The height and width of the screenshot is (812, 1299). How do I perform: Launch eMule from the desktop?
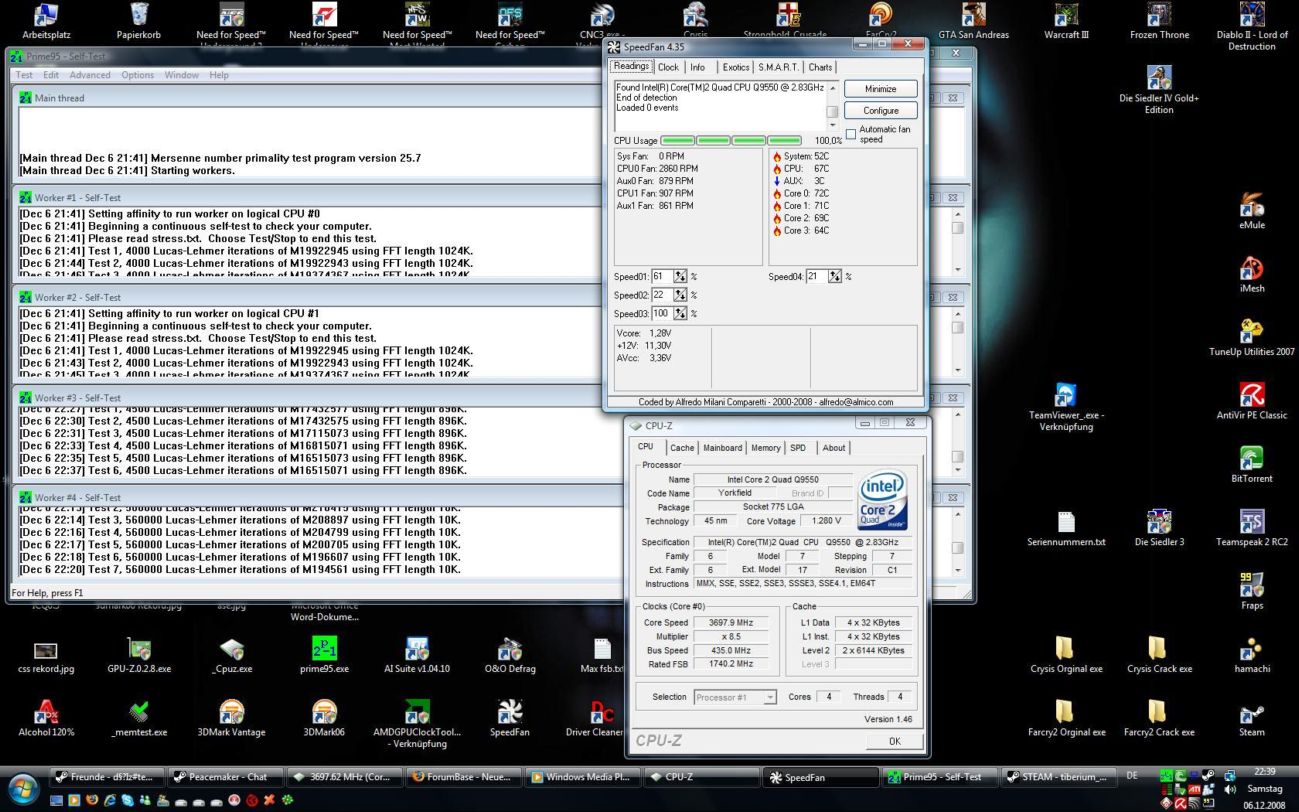coord(1252,211)
